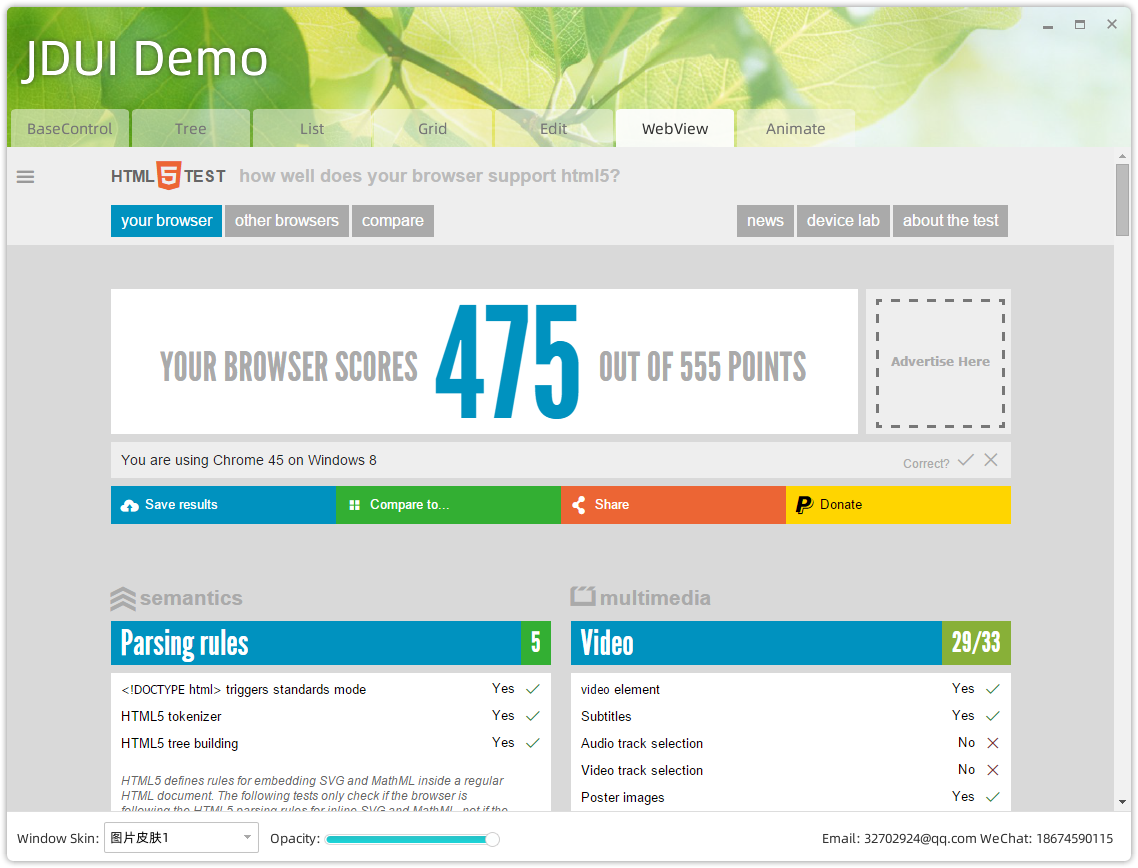
Task: Click the scrollbar up arrow
Action: pos(1123,156)
